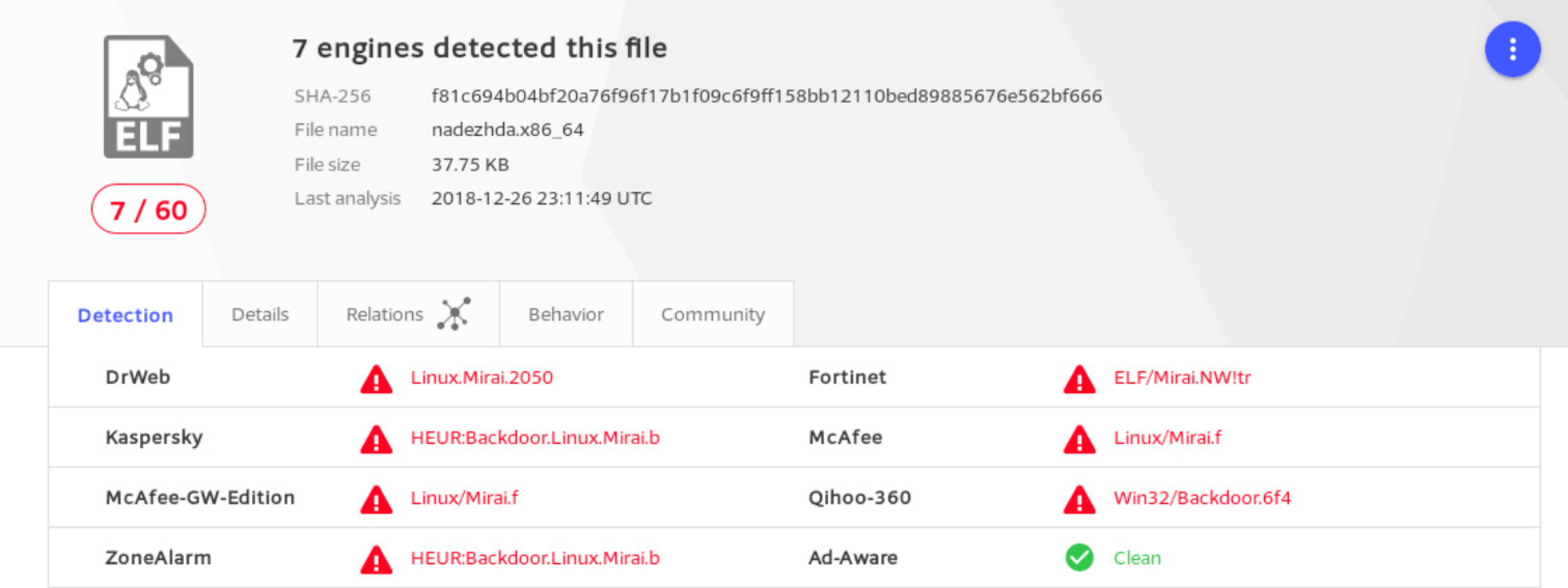Select the green Clean checkmark for Ad-Aware
Viewport: 1568px width, 588px height.
pos(1079,557)
